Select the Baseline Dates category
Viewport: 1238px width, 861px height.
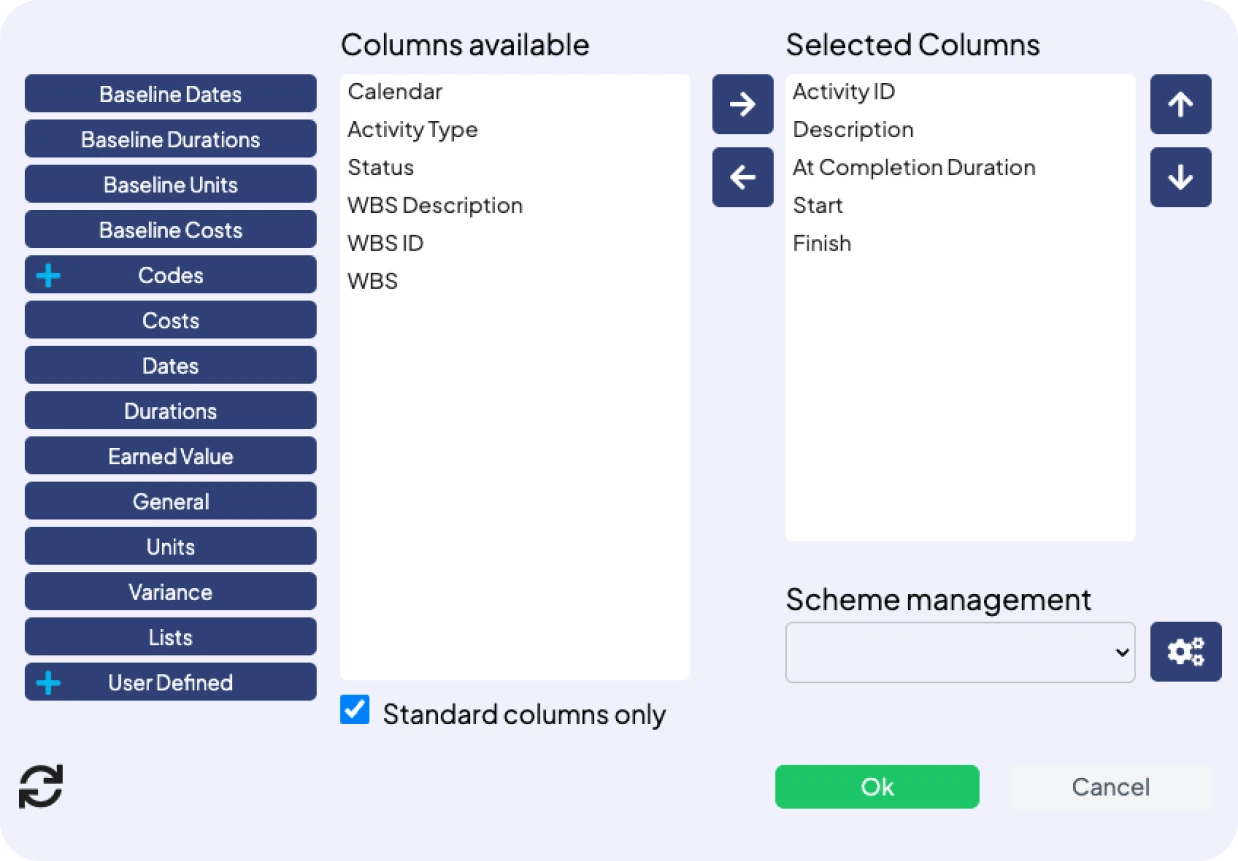(170, 93)
